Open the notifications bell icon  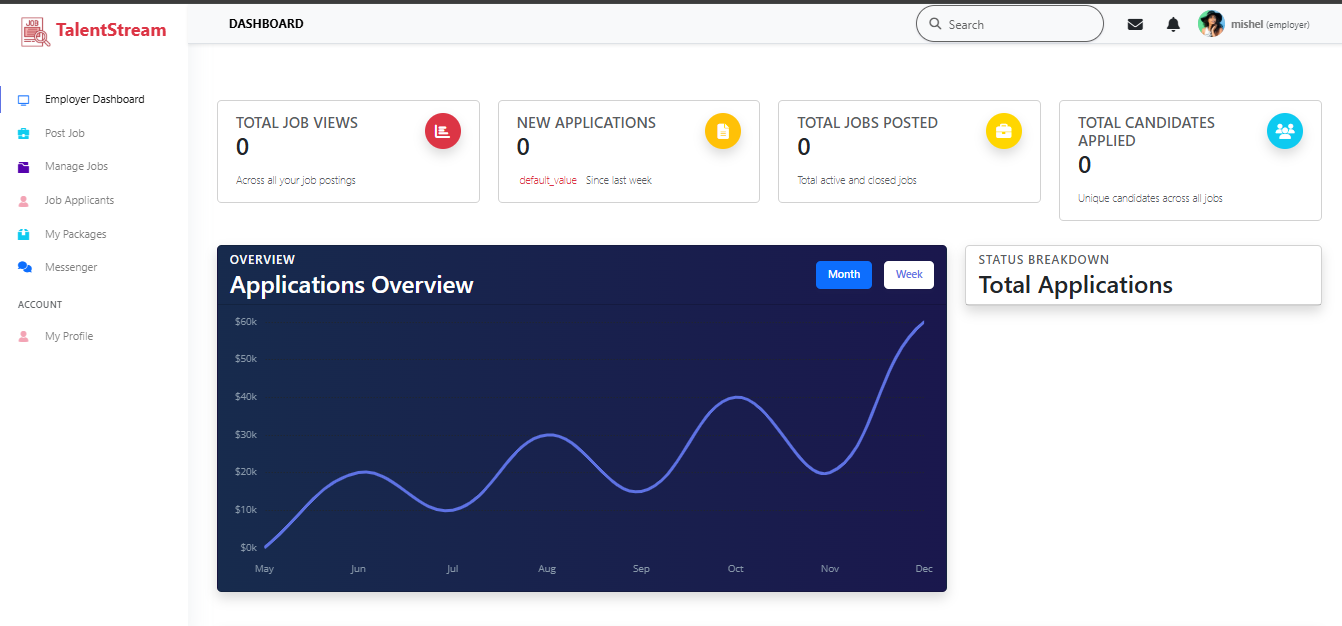click(x=1173, y=23)
